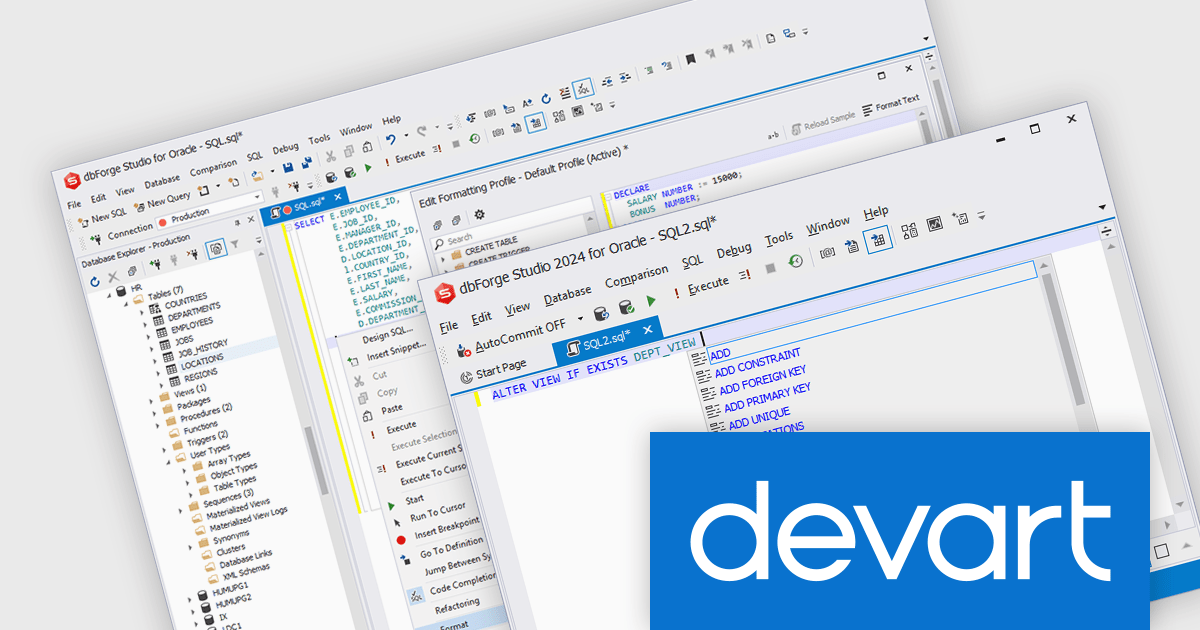1200x630 pixels.
Task: Click the schema diagram icon in front toolbar
Action: tap(909, 231)
